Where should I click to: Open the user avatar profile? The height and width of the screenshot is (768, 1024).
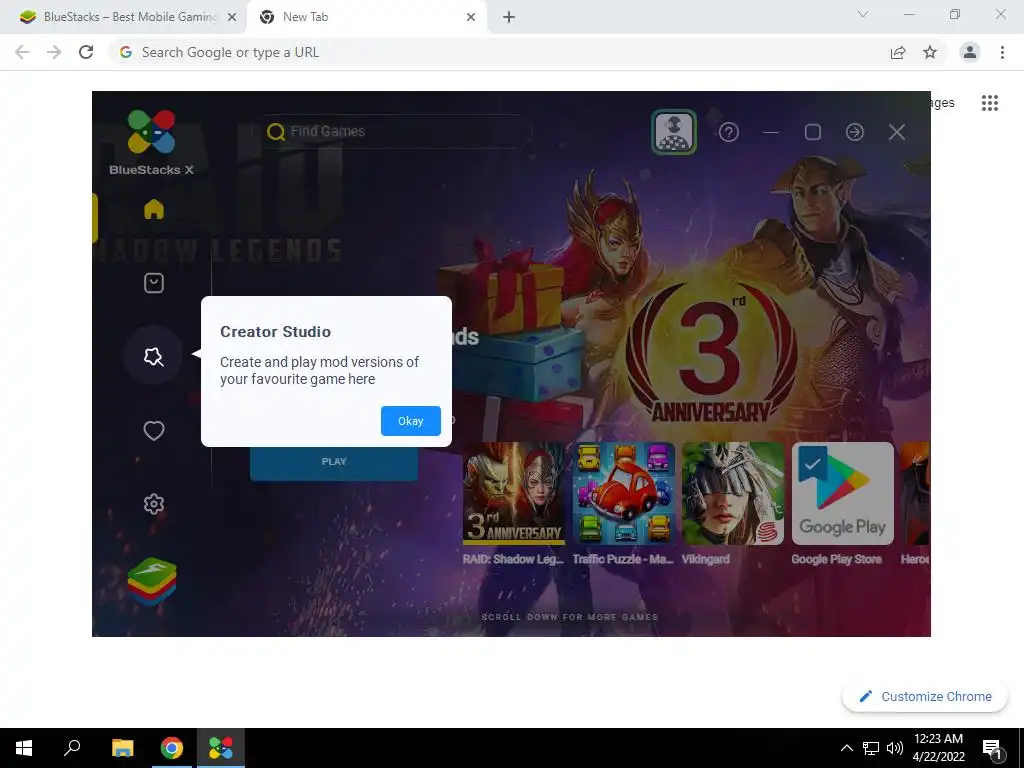tap(674, 132)
